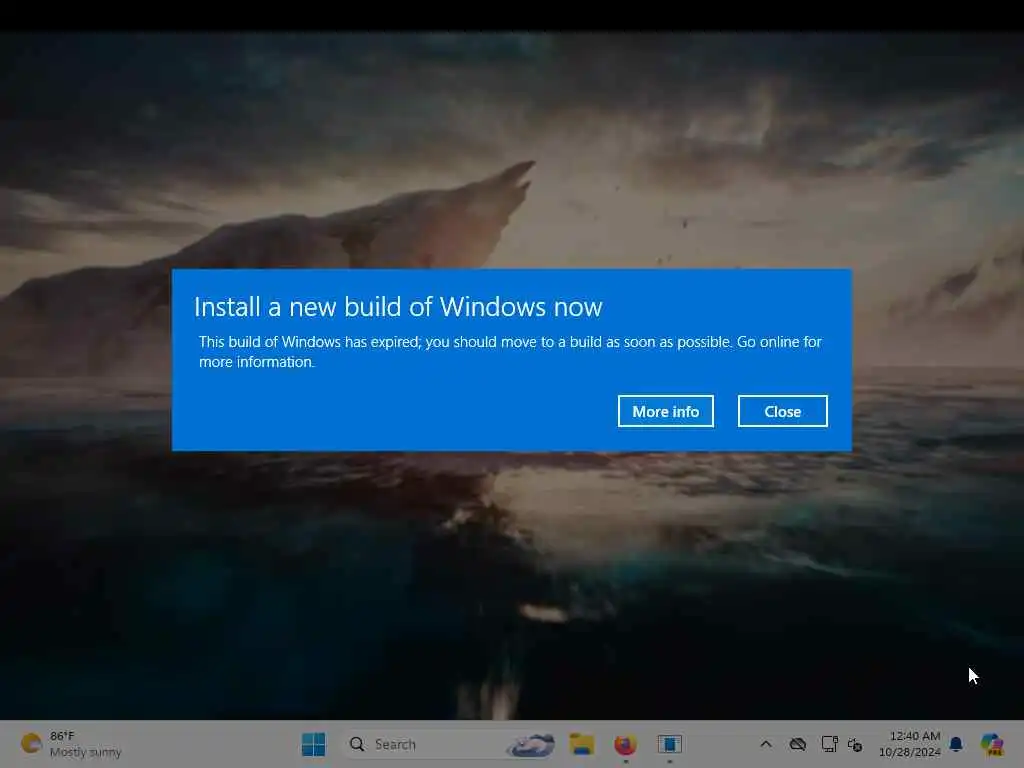
Task: Open File Explorer from the taskbar
Action: (x=581, y=744)
